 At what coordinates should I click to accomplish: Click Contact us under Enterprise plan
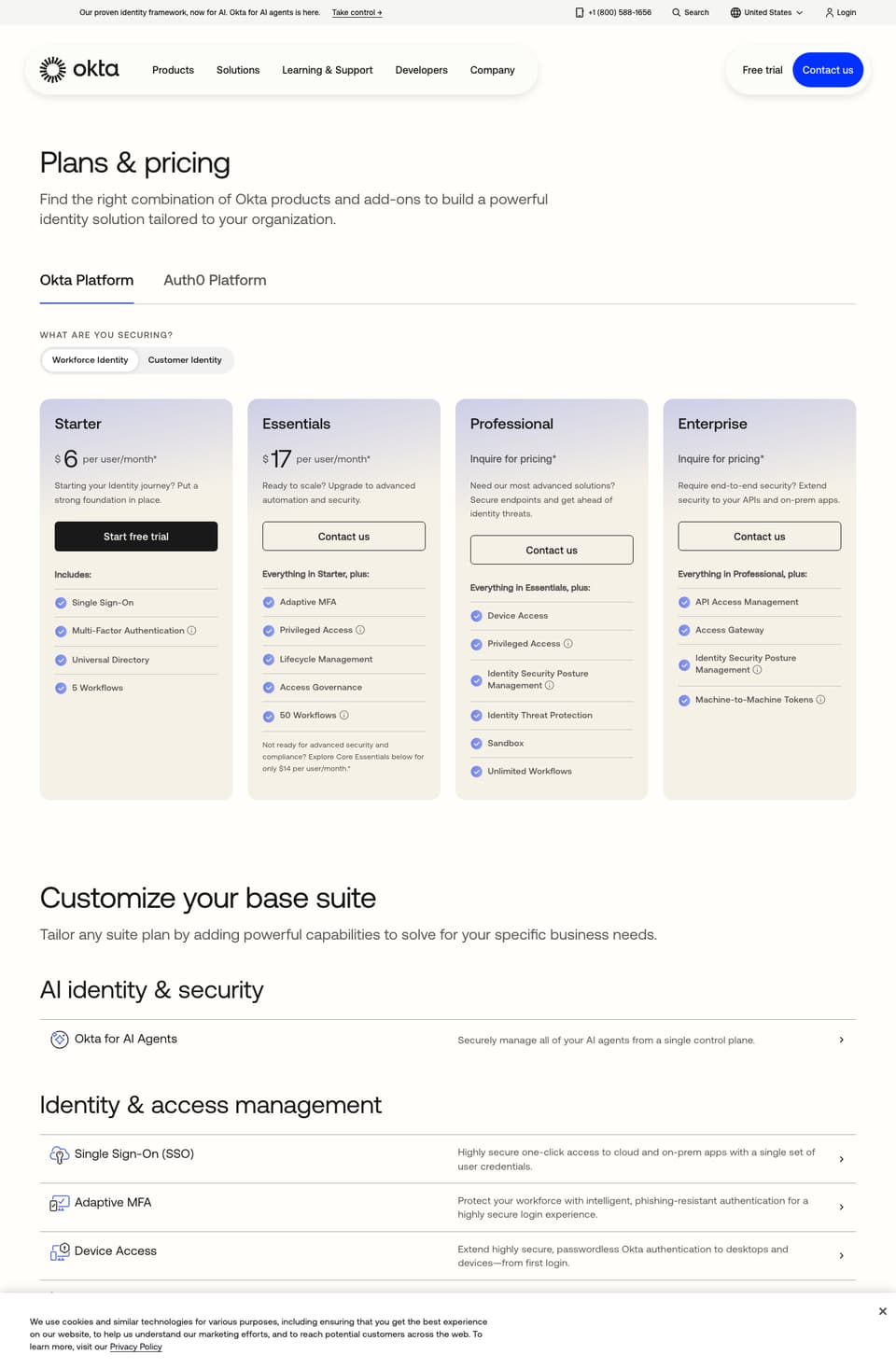pos(759,537)
